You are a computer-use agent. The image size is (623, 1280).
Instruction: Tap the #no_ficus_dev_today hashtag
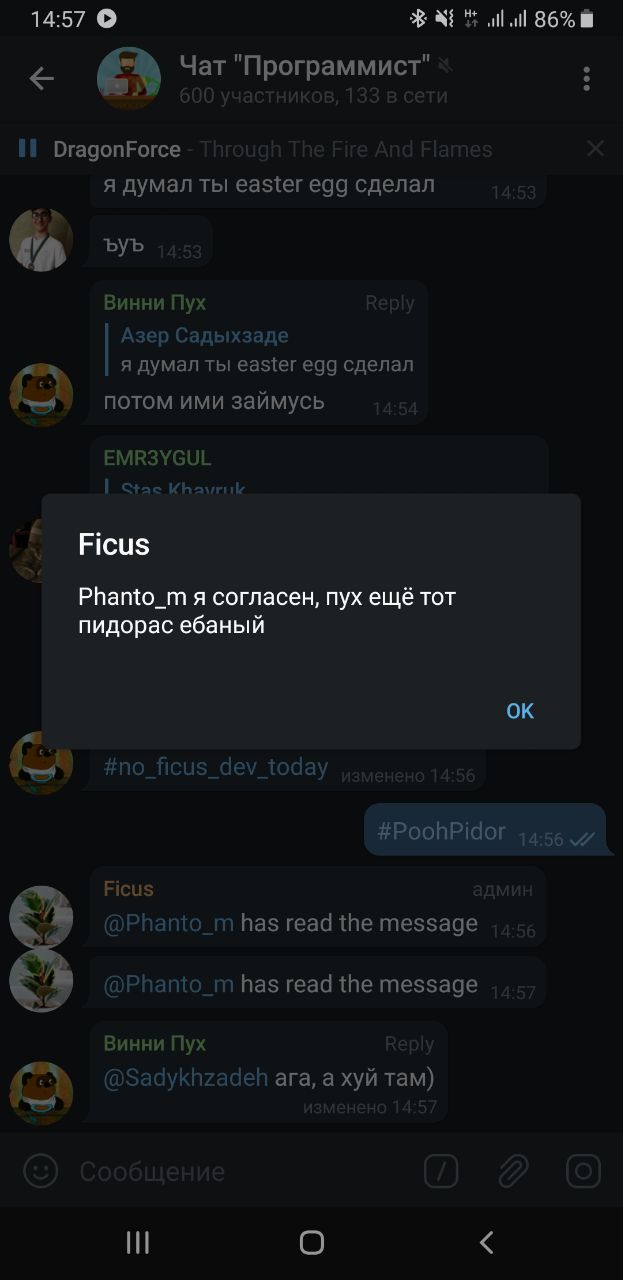216,767
